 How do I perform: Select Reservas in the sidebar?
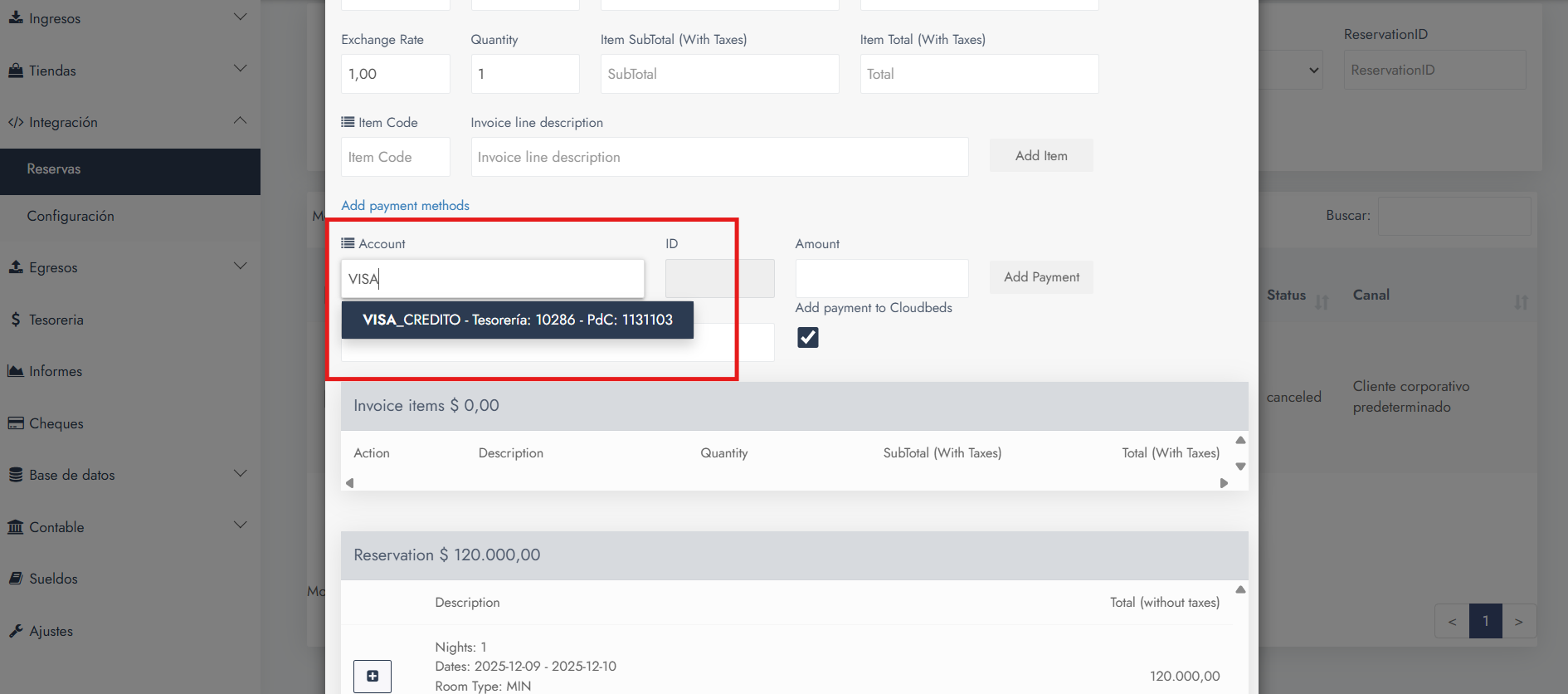pyautogui.click(x=54, y=169)
